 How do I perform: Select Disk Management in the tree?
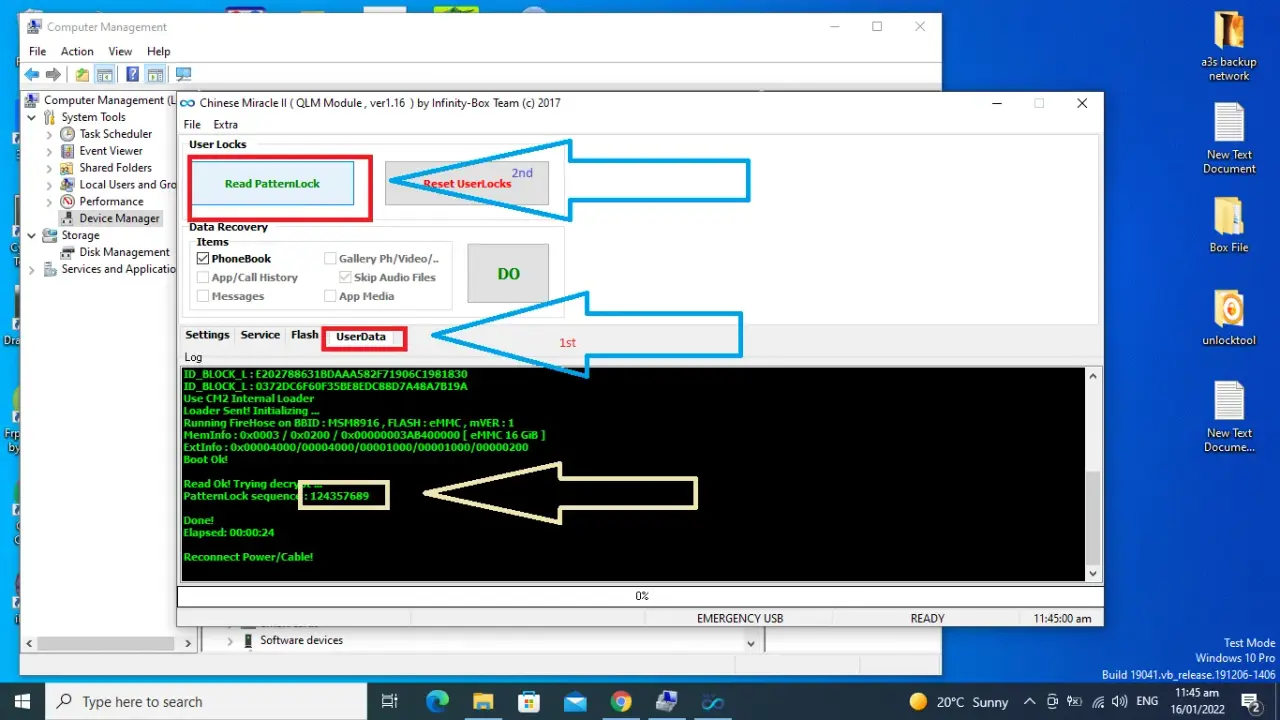click(115, 253)
